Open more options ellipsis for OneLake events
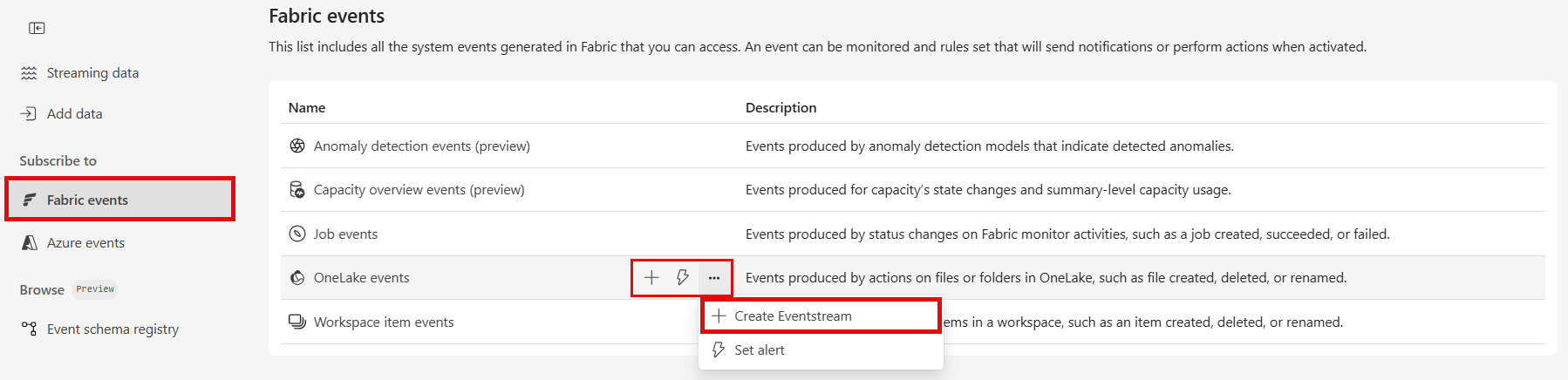Image resolution: width=1568 pixels, height=380 pixels. point(714,278)
